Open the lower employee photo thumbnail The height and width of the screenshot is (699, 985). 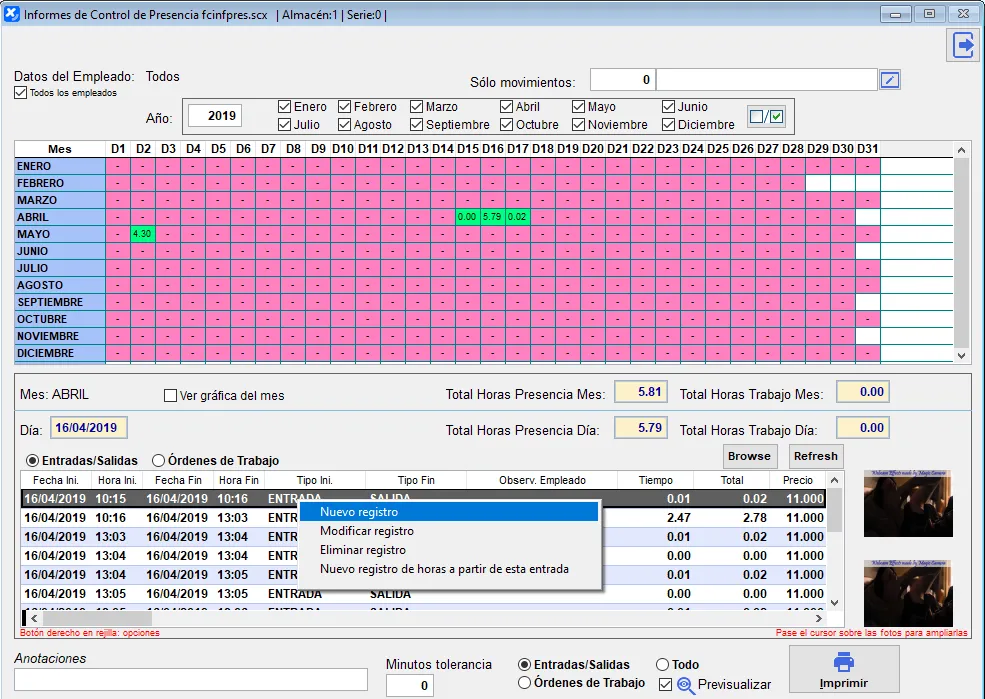907,593
